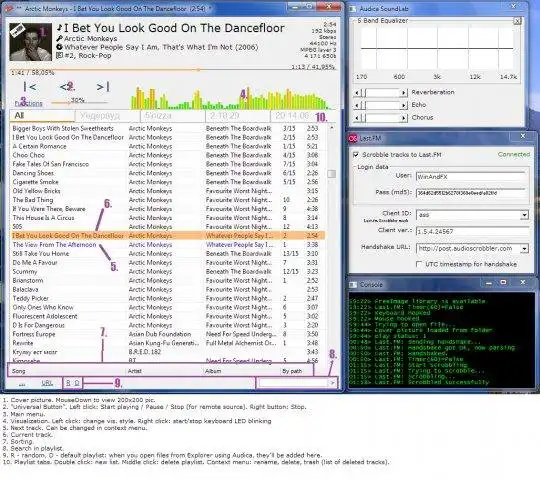
Task: Select 'Fake Tales Of San Francisco' track
Action: click(x=168, y=164)
